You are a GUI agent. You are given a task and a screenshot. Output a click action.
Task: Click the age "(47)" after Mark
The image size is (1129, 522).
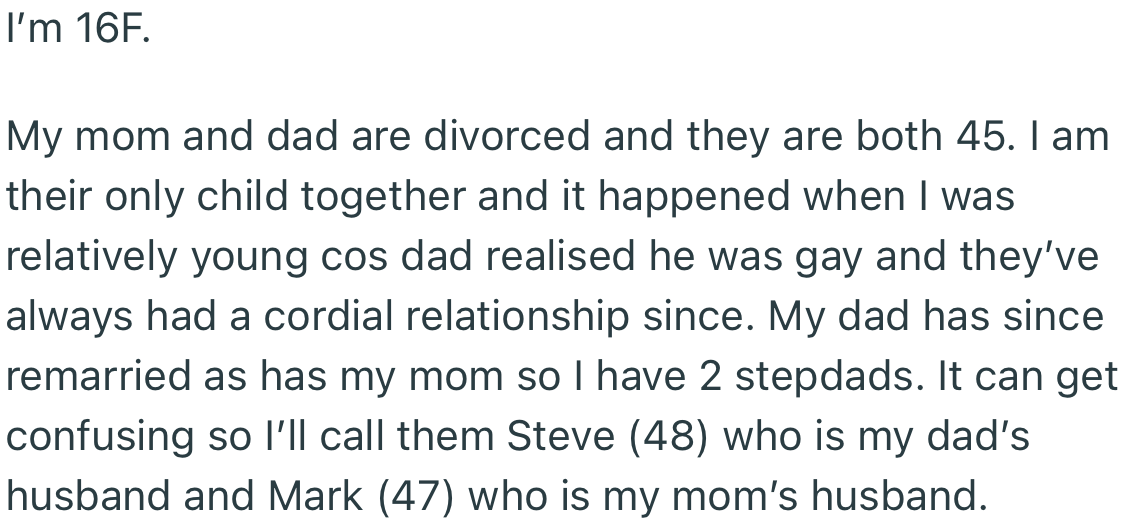[x=414, y=497]
